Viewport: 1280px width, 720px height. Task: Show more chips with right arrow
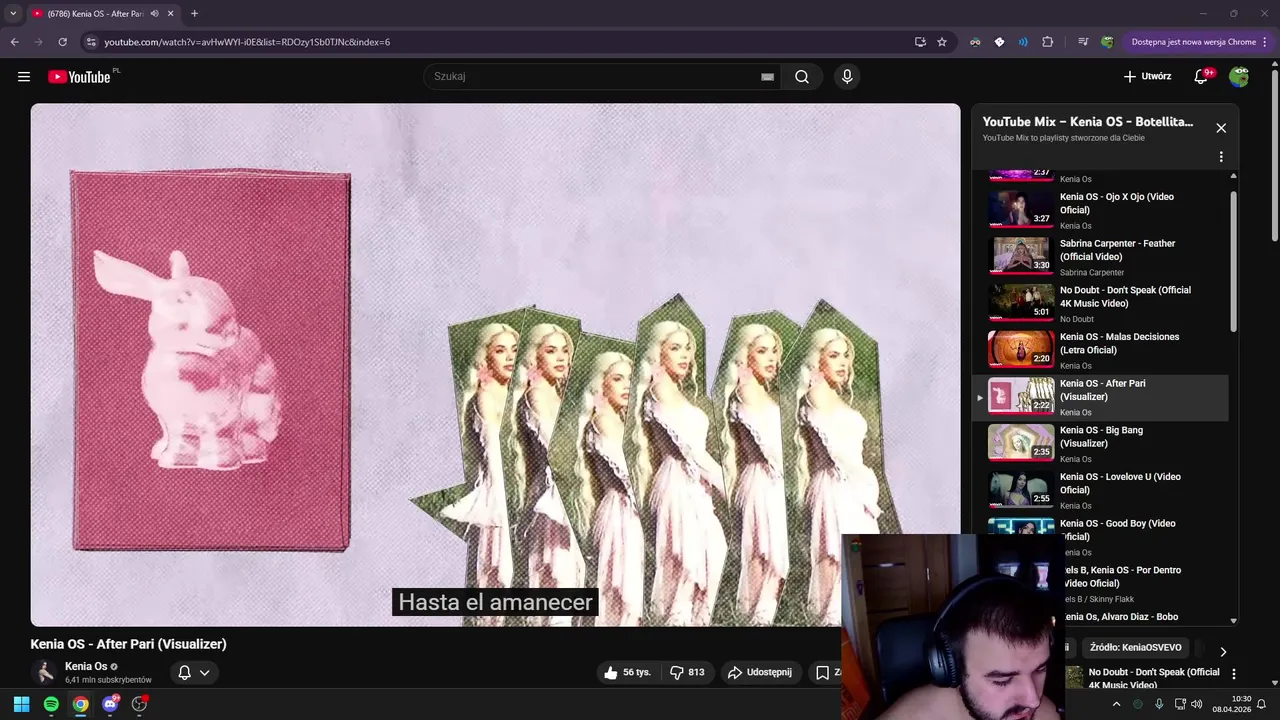[x=1222, y=651]
